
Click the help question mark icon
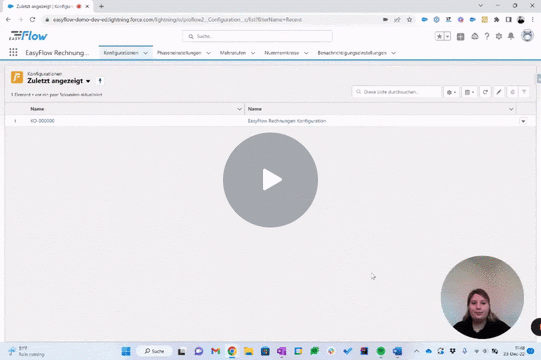487,36
